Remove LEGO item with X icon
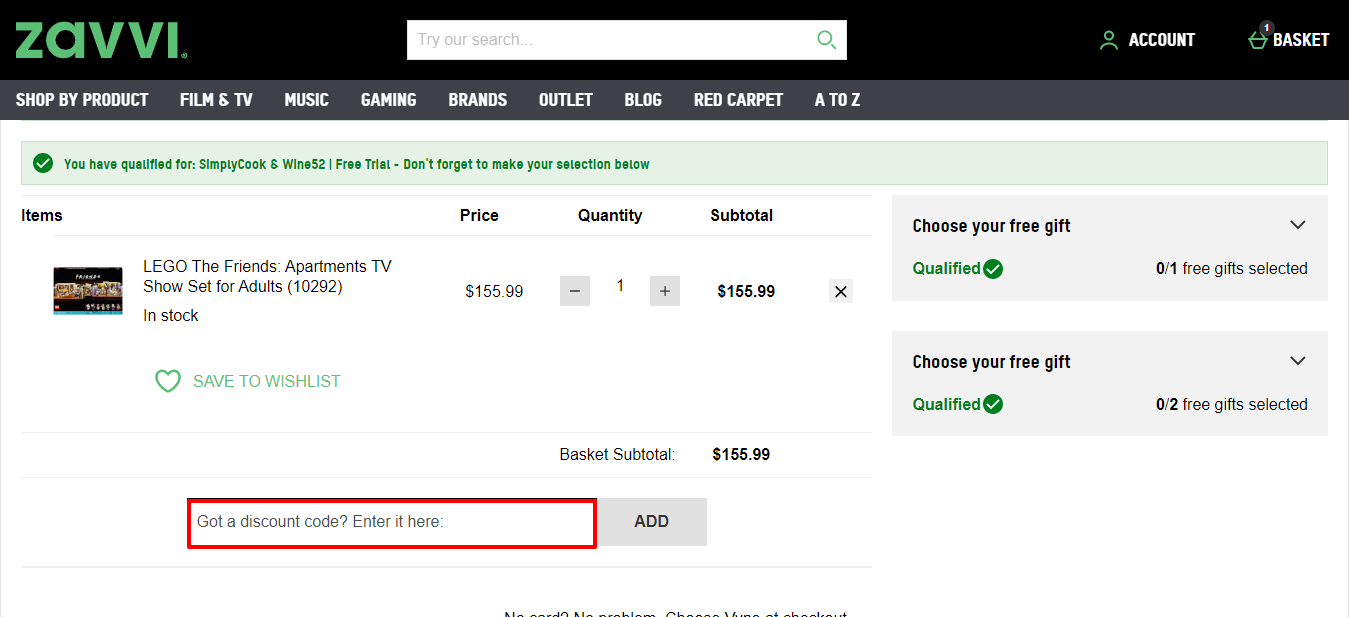Viewport: 1349px width, 617px height. point(841,292)
